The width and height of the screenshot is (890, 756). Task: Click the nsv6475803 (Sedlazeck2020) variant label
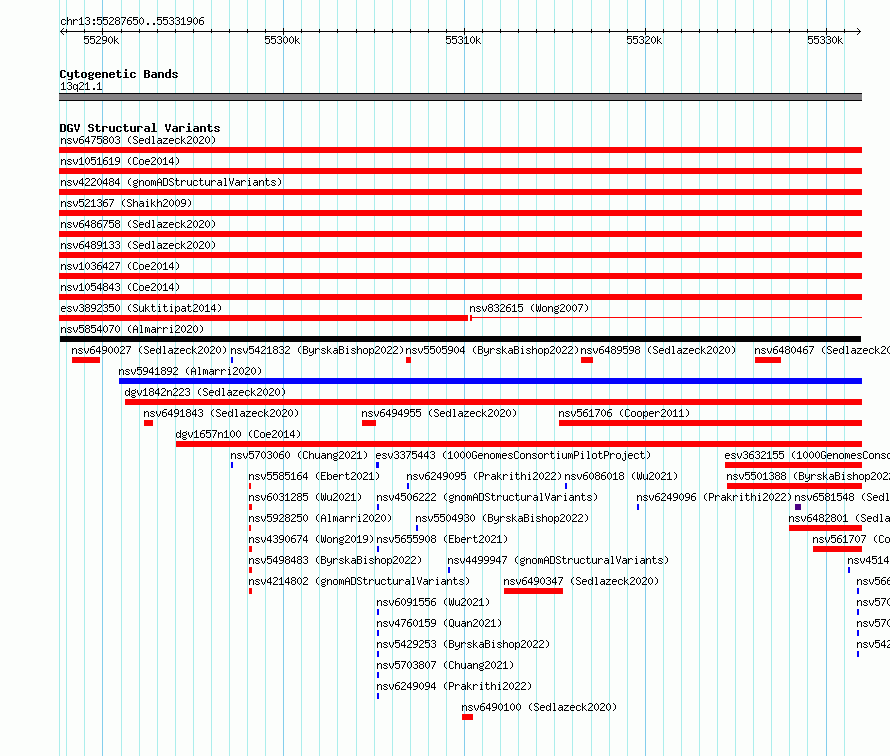coord(138,140)
